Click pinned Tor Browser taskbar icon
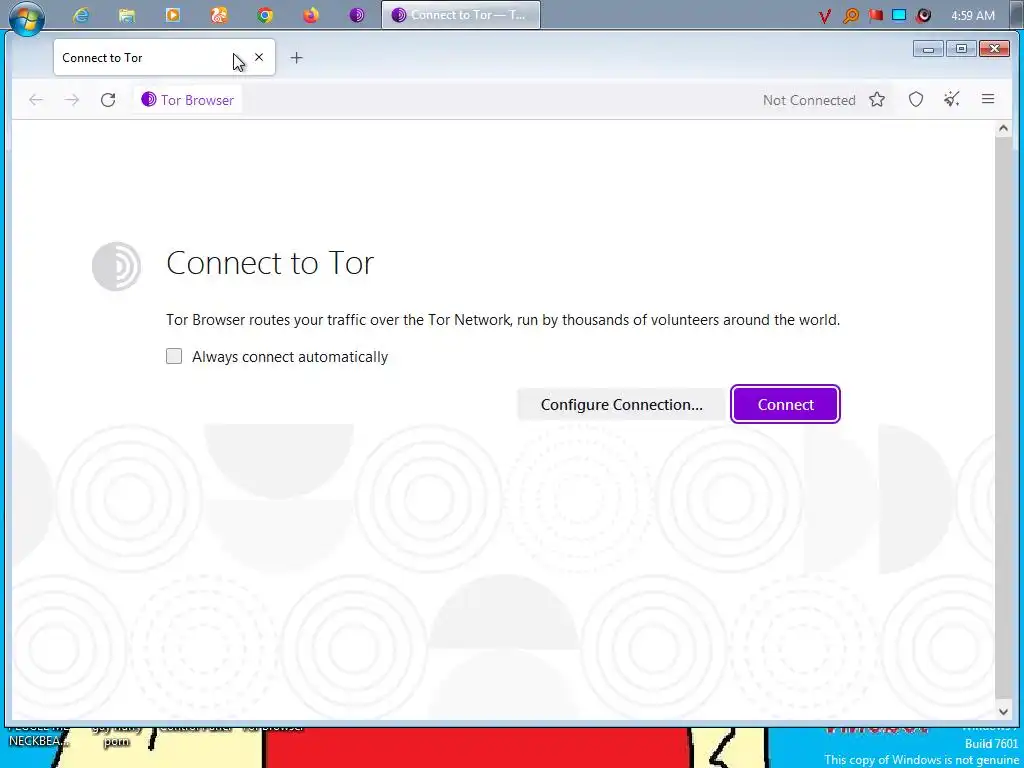Screen dimensions: 1024x768 point(357,15)
